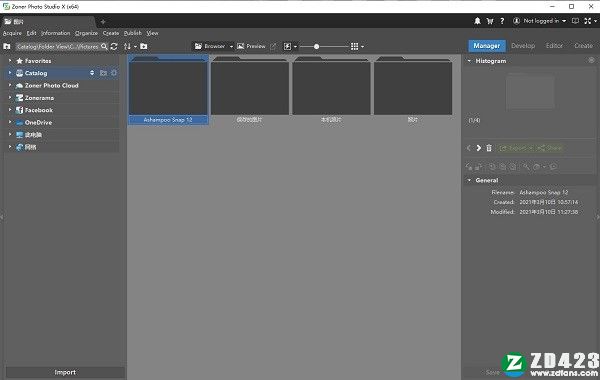This screenshot has height=380, width=600.
Task: Click the right panel collapse arrow
Action: coord(598,217)
